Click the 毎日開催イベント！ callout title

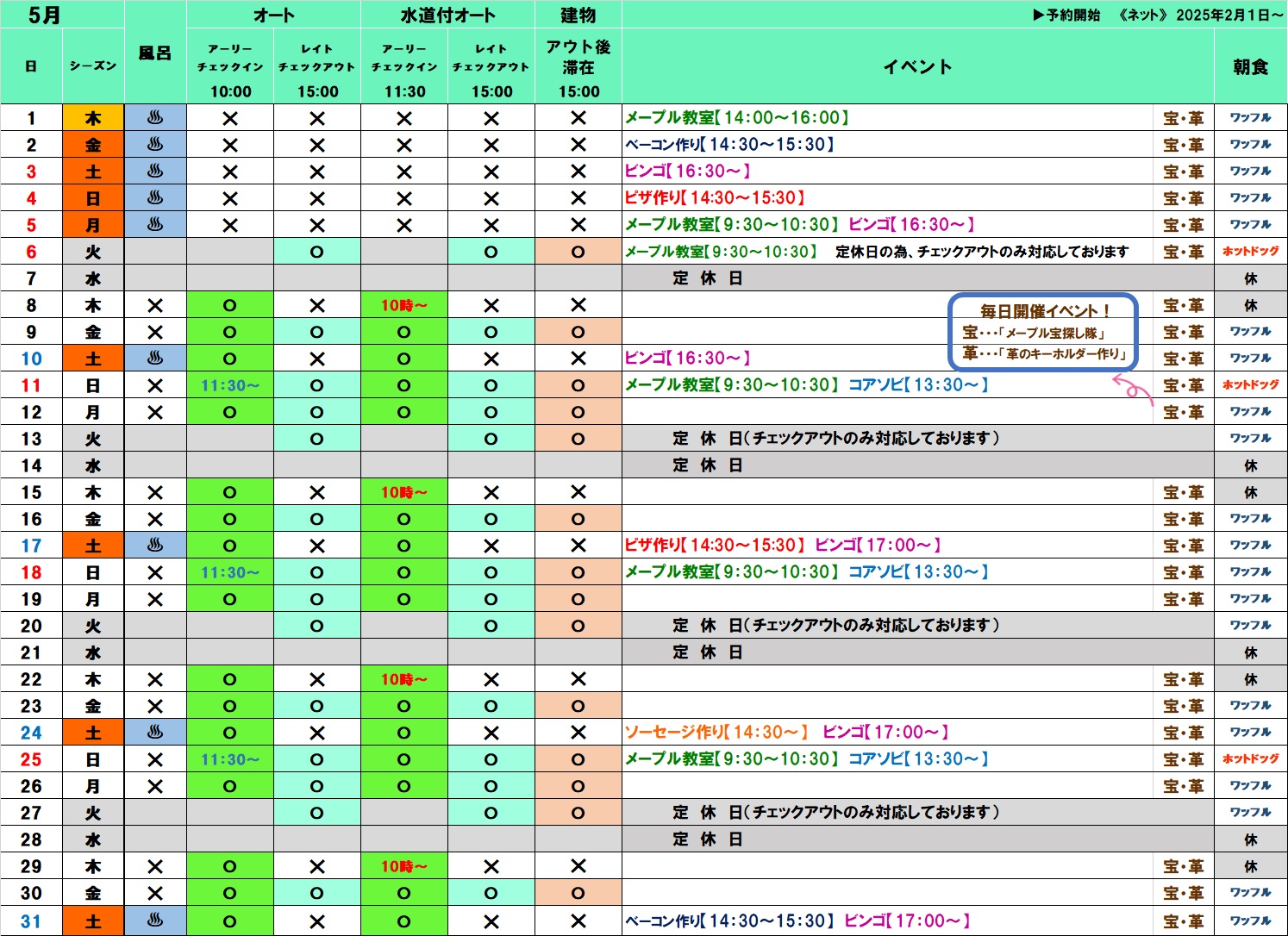tap(1045, 310)
